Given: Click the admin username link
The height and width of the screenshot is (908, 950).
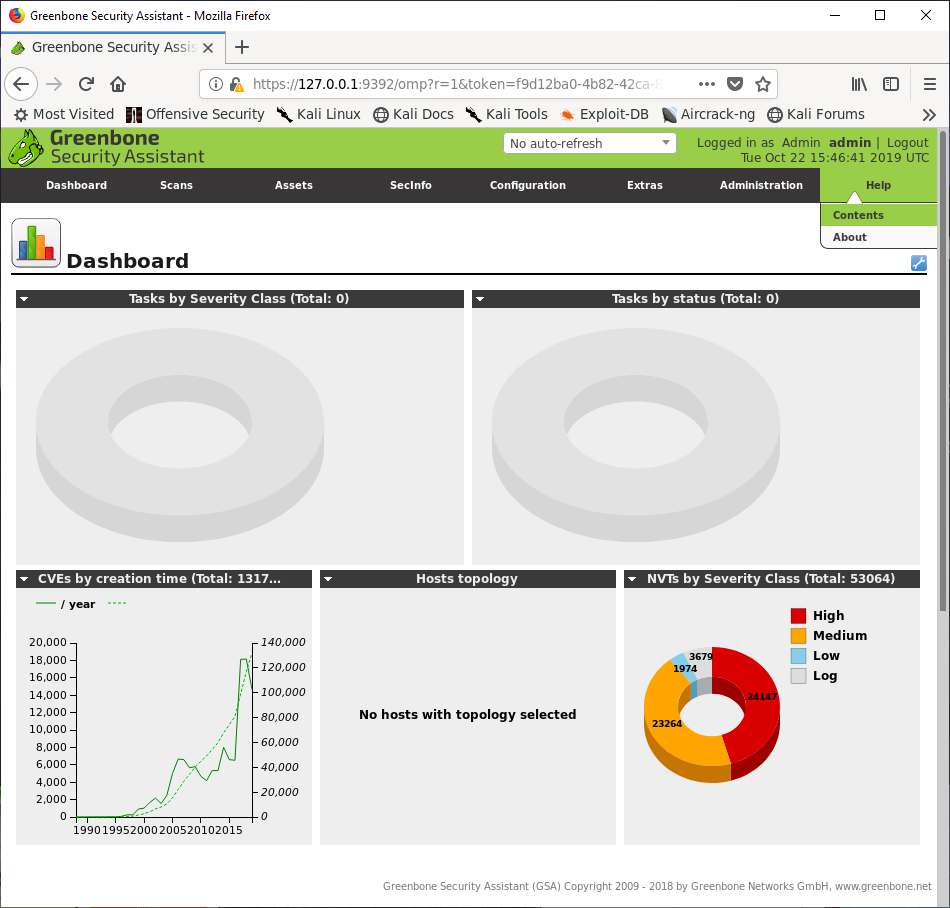Looking at the screenshot, I should 849,142.
